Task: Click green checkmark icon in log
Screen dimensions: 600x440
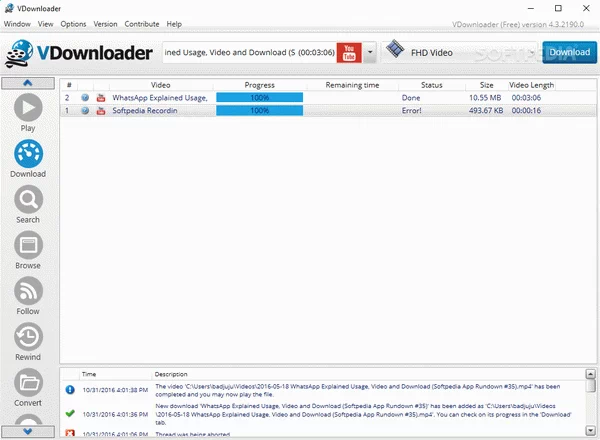Action: tap(70, 413)
